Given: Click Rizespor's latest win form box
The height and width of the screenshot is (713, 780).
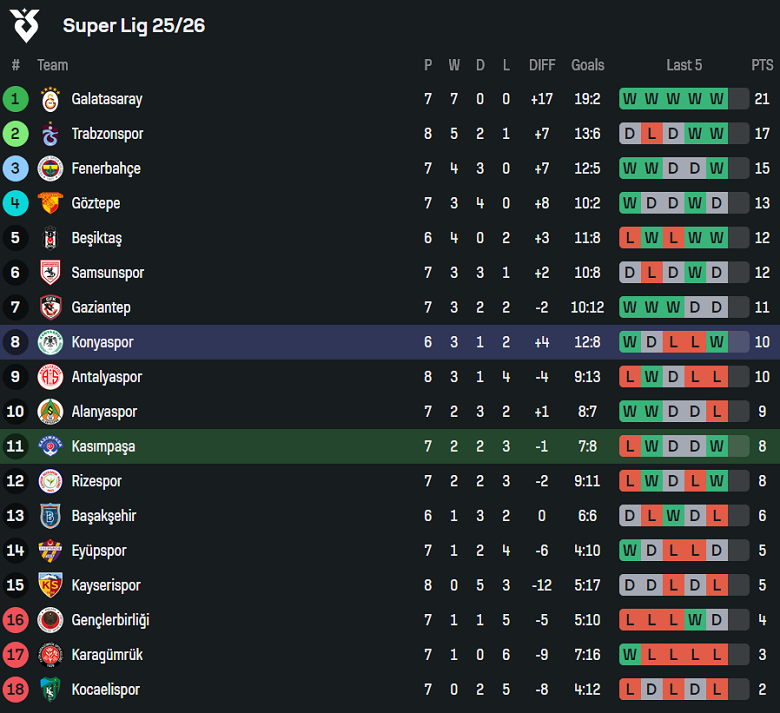Looking at the screenshot, I should pos(716,481).
